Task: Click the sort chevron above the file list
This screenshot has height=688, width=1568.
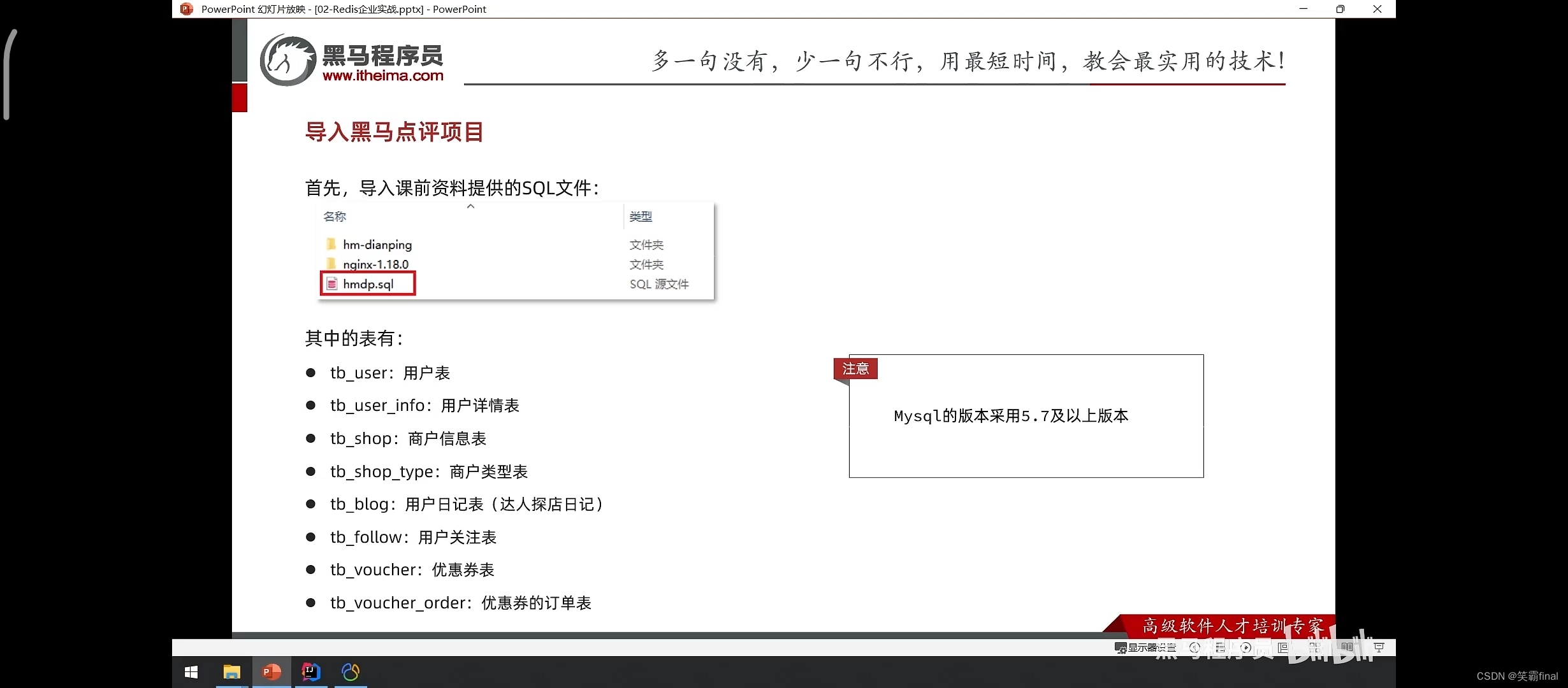Action: pyautogui.click(x=470, y=206)
